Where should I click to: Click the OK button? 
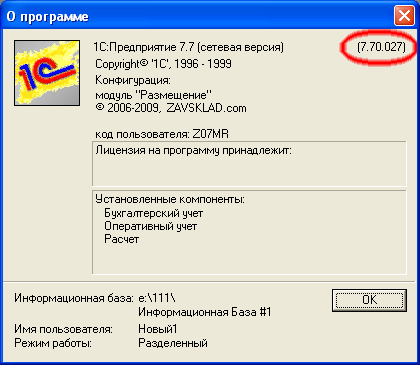click(369, 300)
